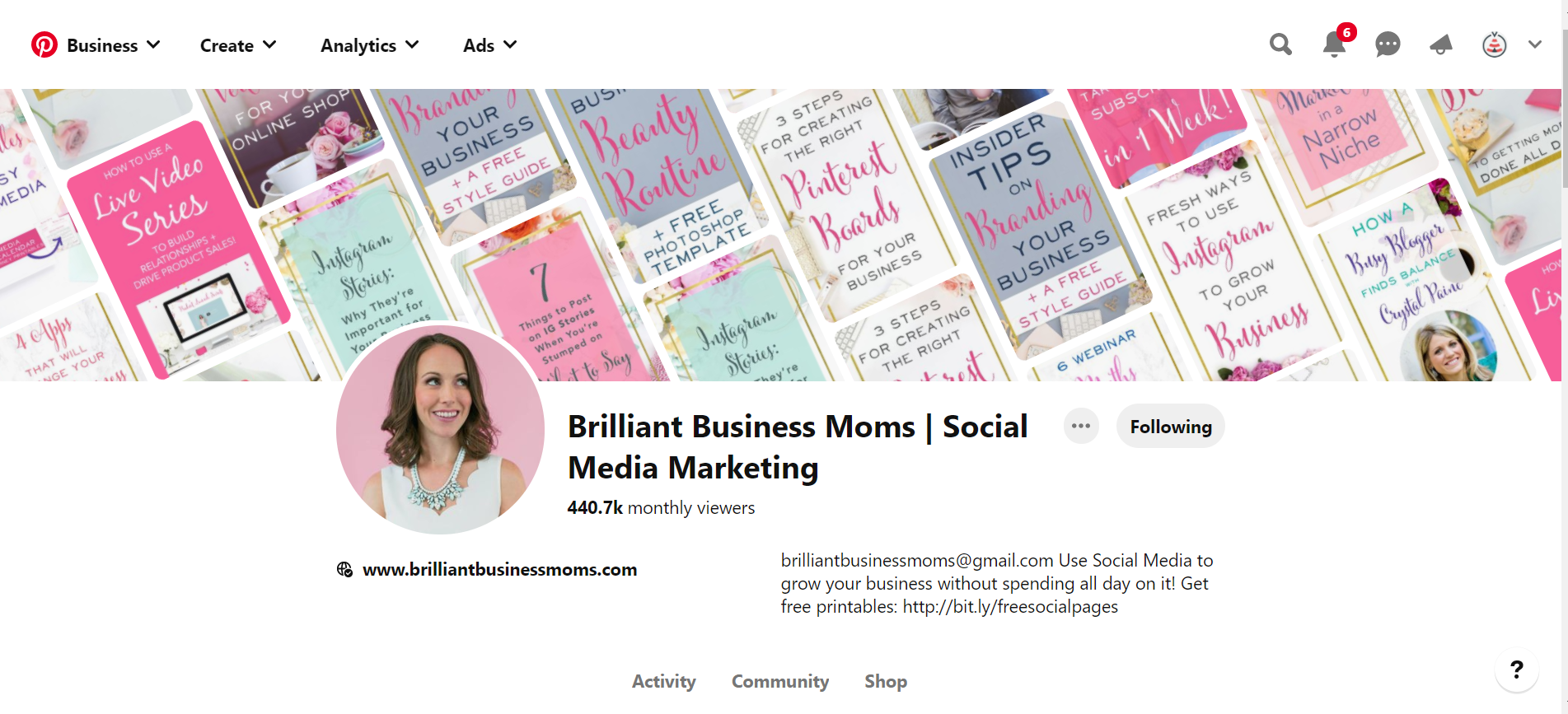Viewport: 1568px width, 714px height.
Task: Open the question mark help button
Action: coord(1516,670)
